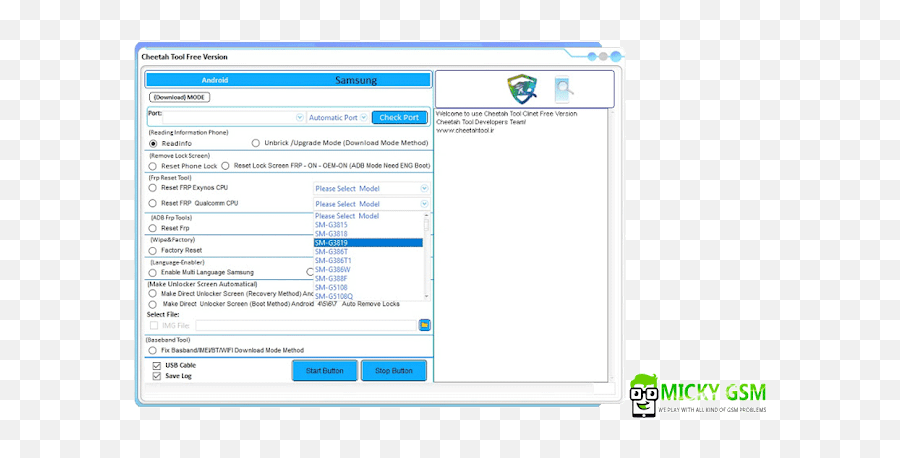900x458 pixels.
Task: Select the Factory Reset radio
Action: [x=153, y=250]
